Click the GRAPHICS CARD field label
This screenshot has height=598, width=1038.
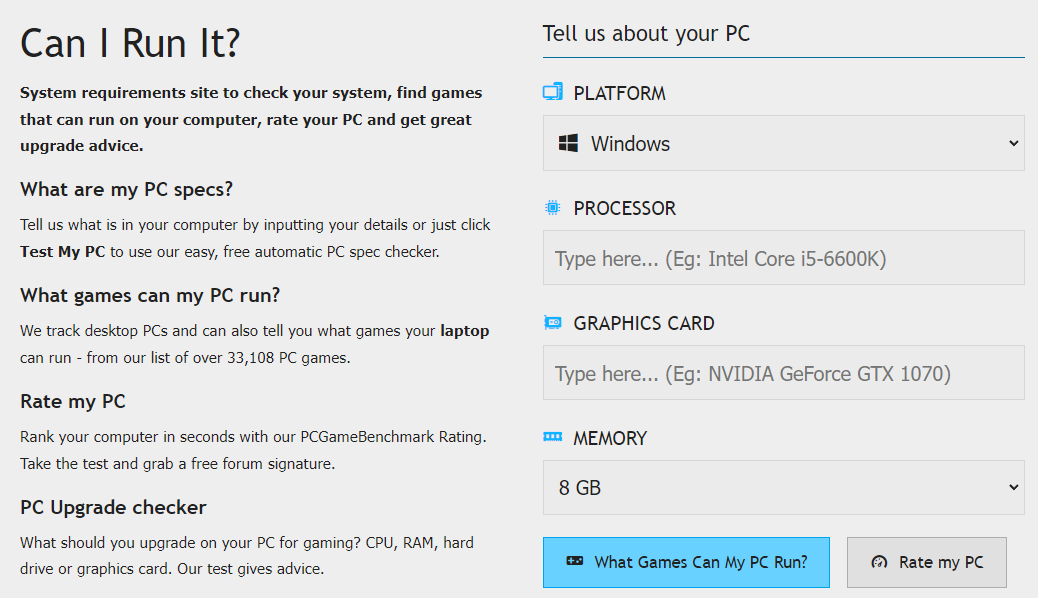tap(644, 323)
